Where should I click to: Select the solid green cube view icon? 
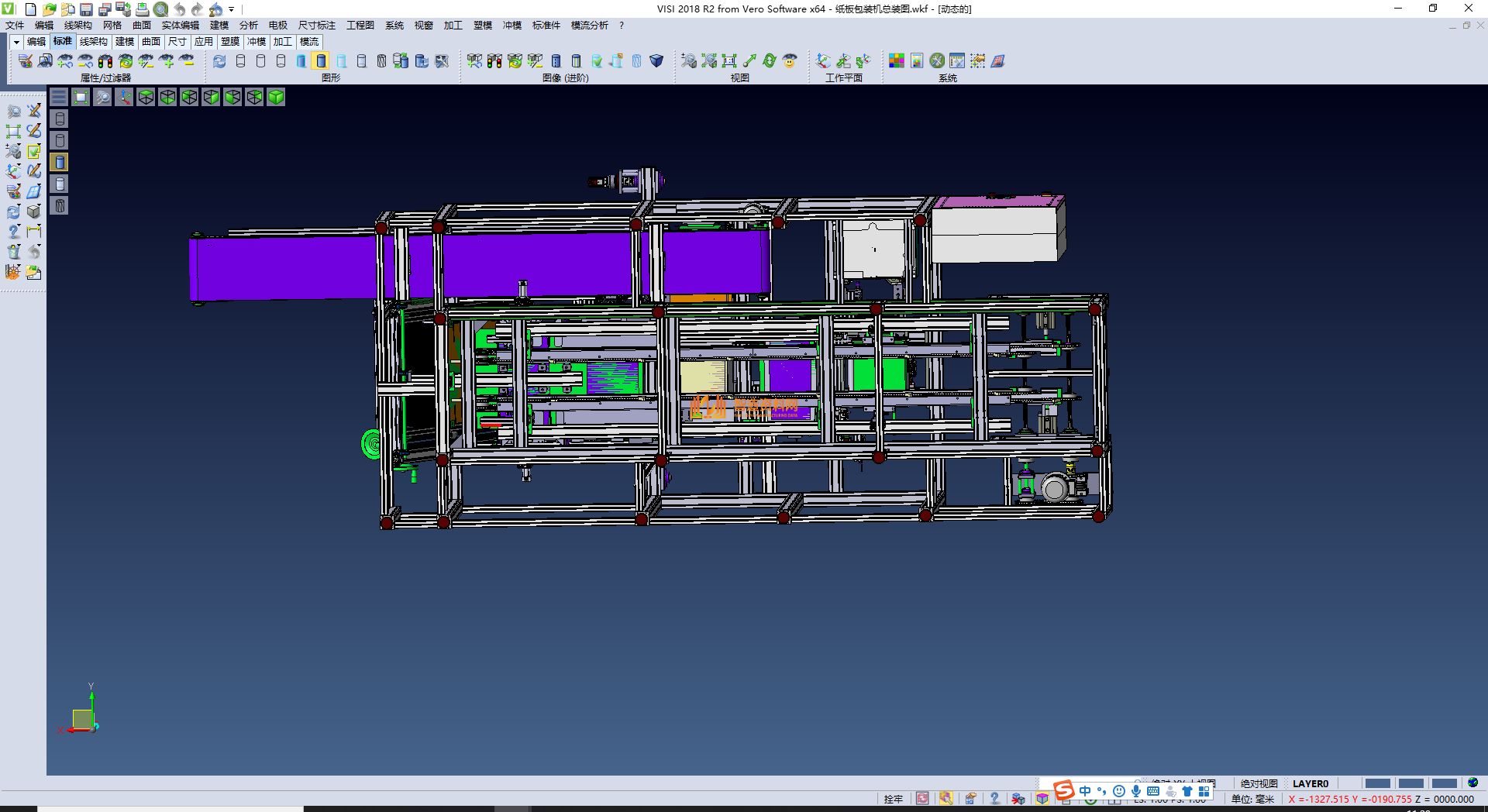tap(276, 97)
